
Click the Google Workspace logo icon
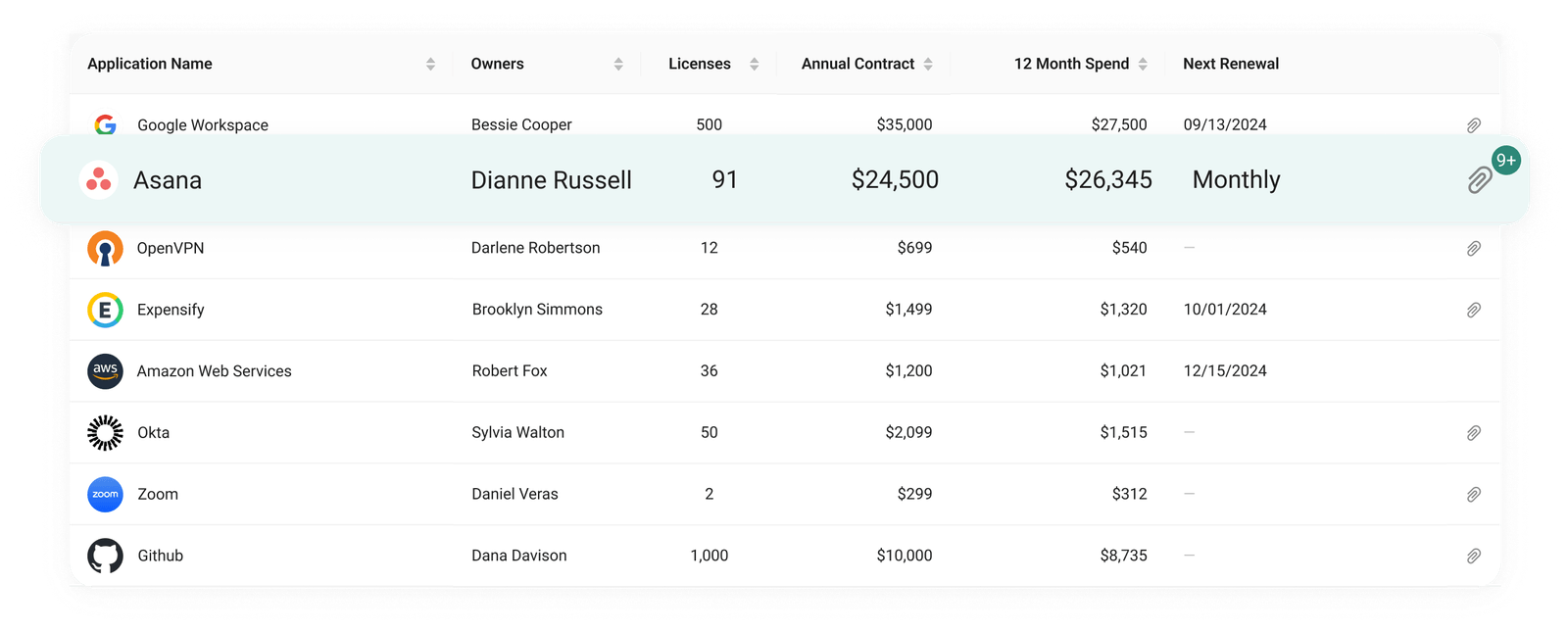105,124
